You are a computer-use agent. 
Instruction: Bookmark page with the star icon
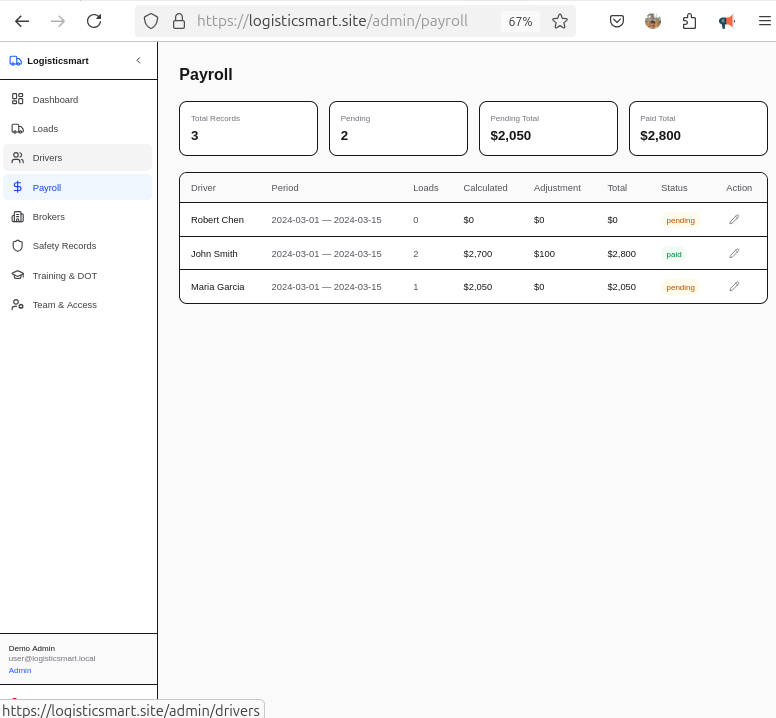pos(560,21)
